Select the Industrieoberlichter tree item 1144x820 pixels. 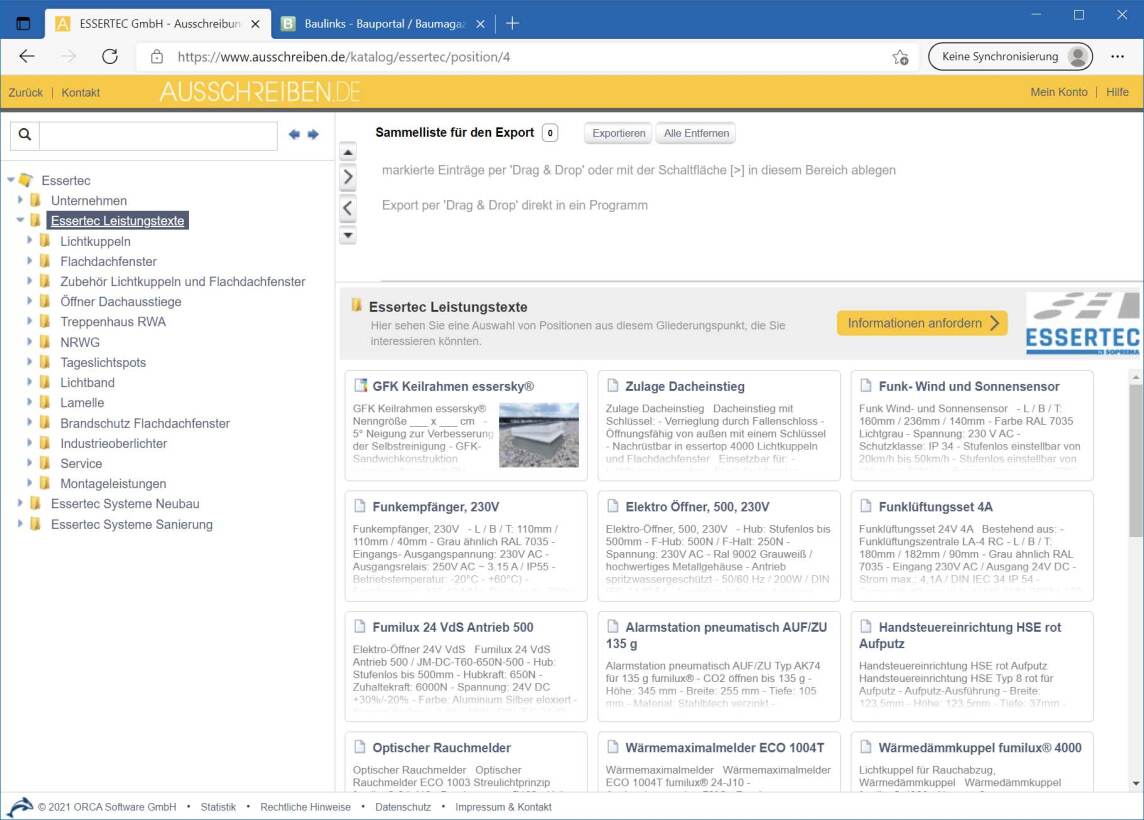coord(113,444)
